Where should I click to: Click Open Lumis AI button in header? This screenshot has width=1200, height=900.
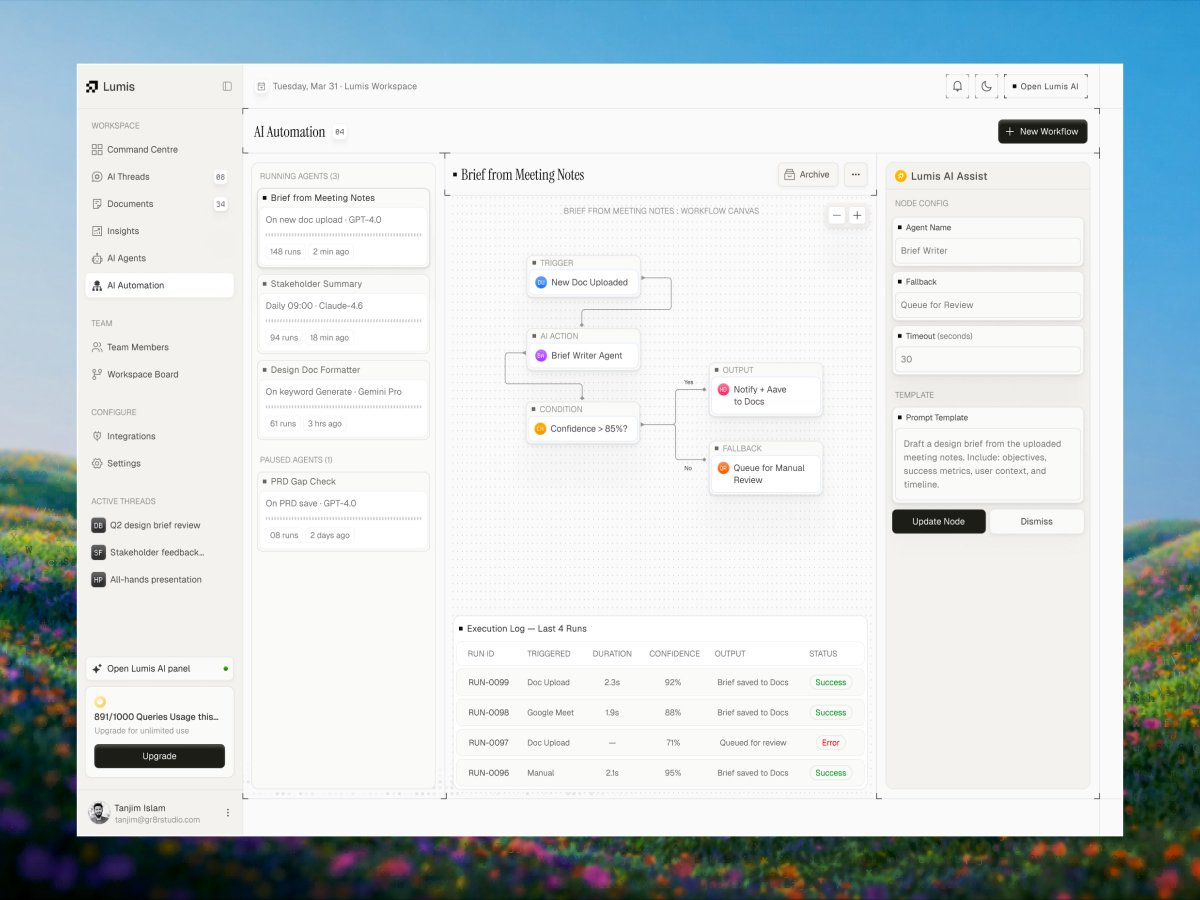click(1045, 86)
